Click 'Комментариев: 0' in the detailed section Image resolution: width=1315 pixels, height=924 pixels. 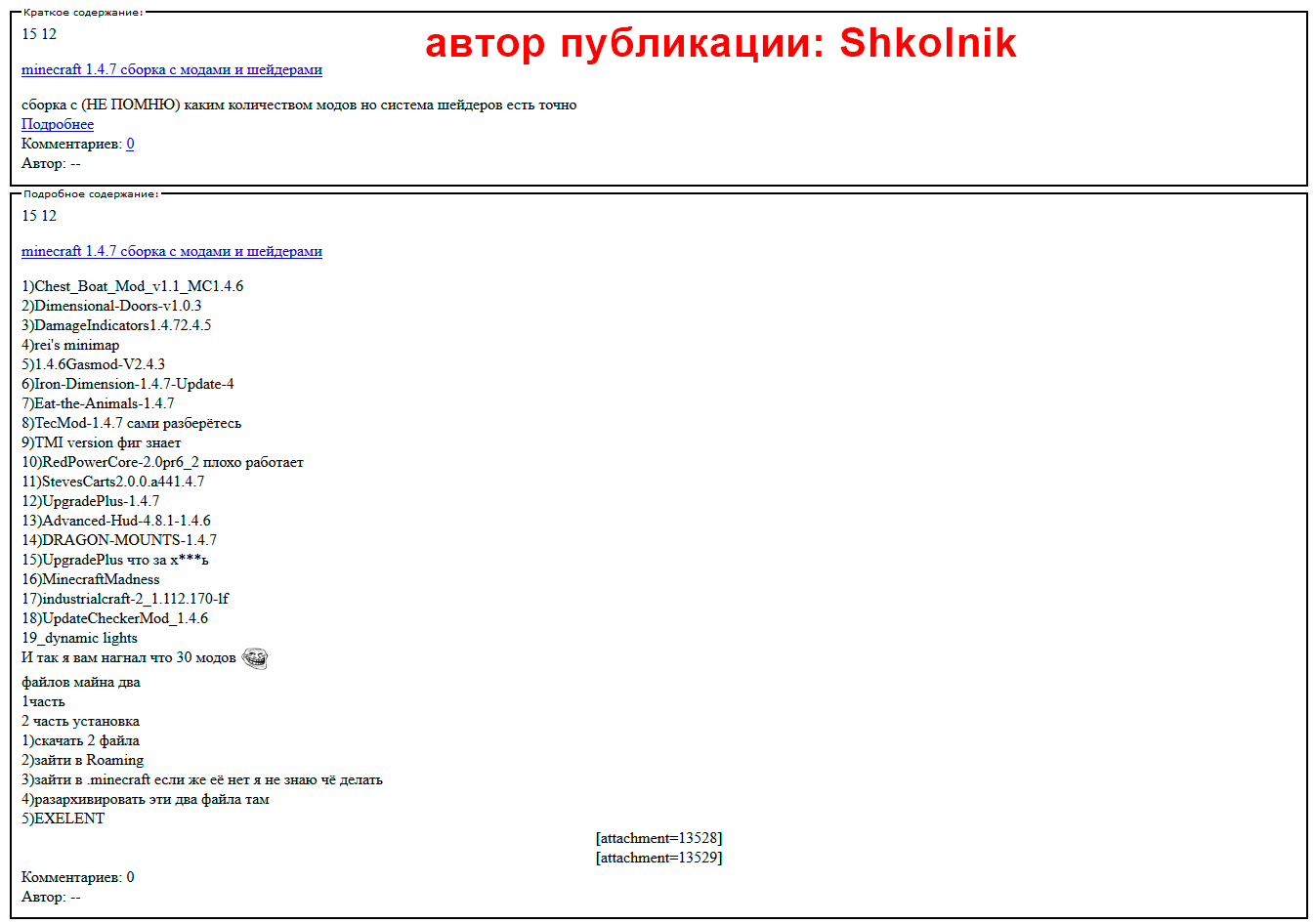[77, 877]
